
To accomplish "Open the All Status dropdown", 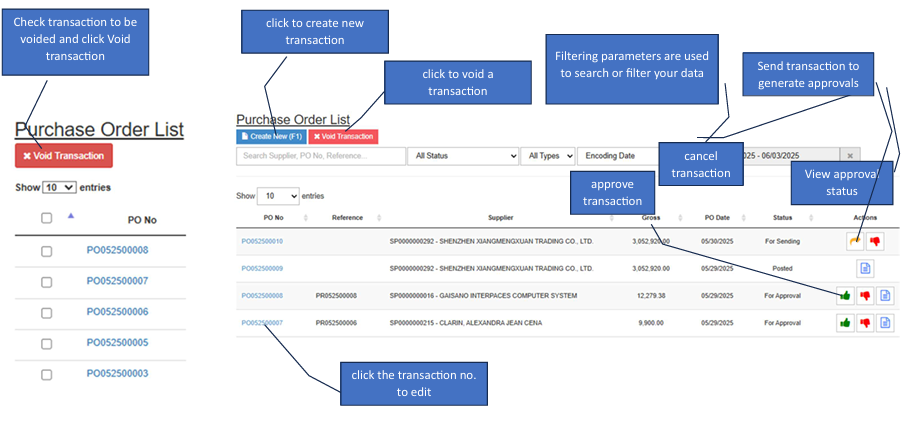I will click(x=463, y=156).
